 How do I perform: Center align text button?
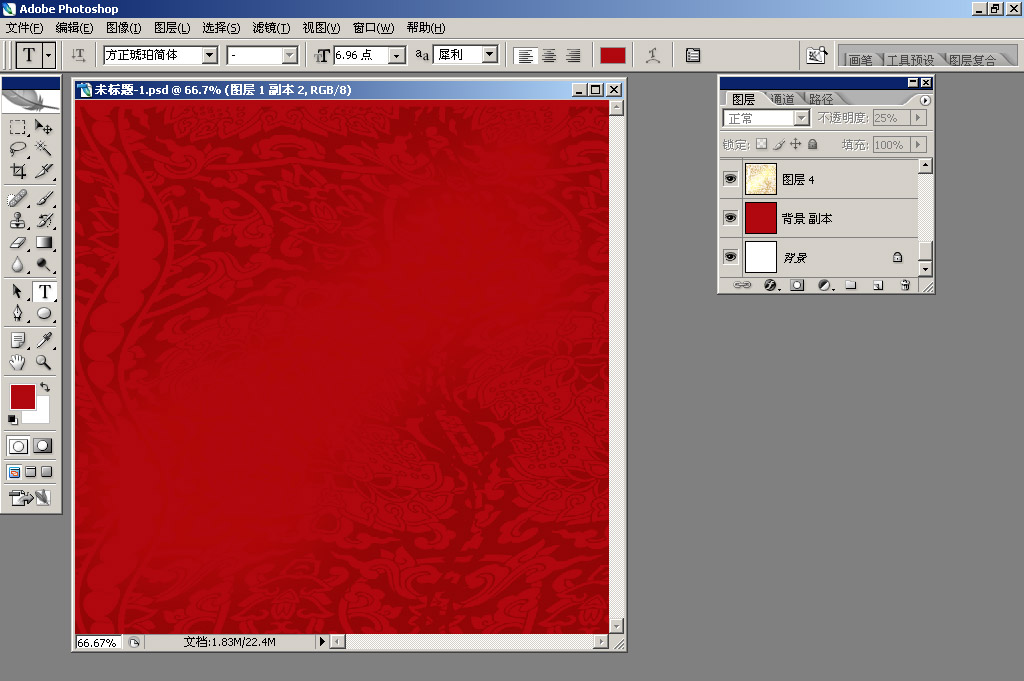549,55
